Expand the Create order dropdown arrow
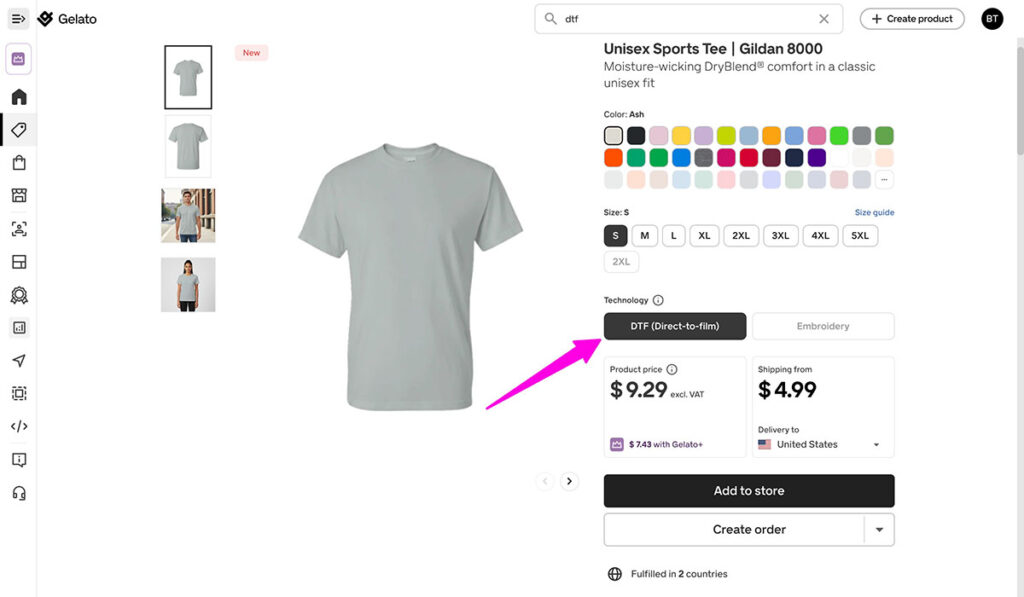 click(x=879, y=530)
